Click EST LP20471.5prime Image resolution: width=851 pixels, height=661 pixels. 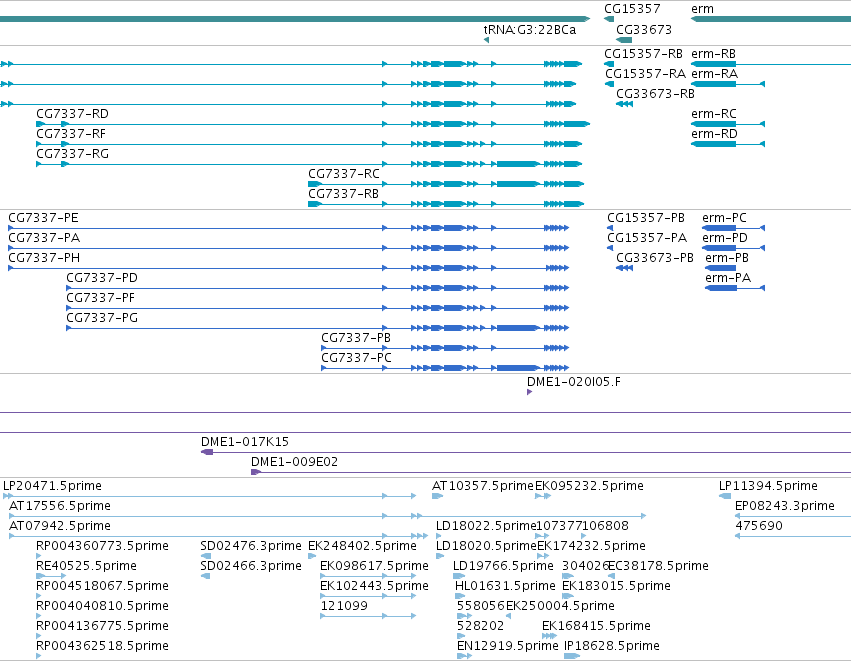pyautogui.click(x=52, y=486)
